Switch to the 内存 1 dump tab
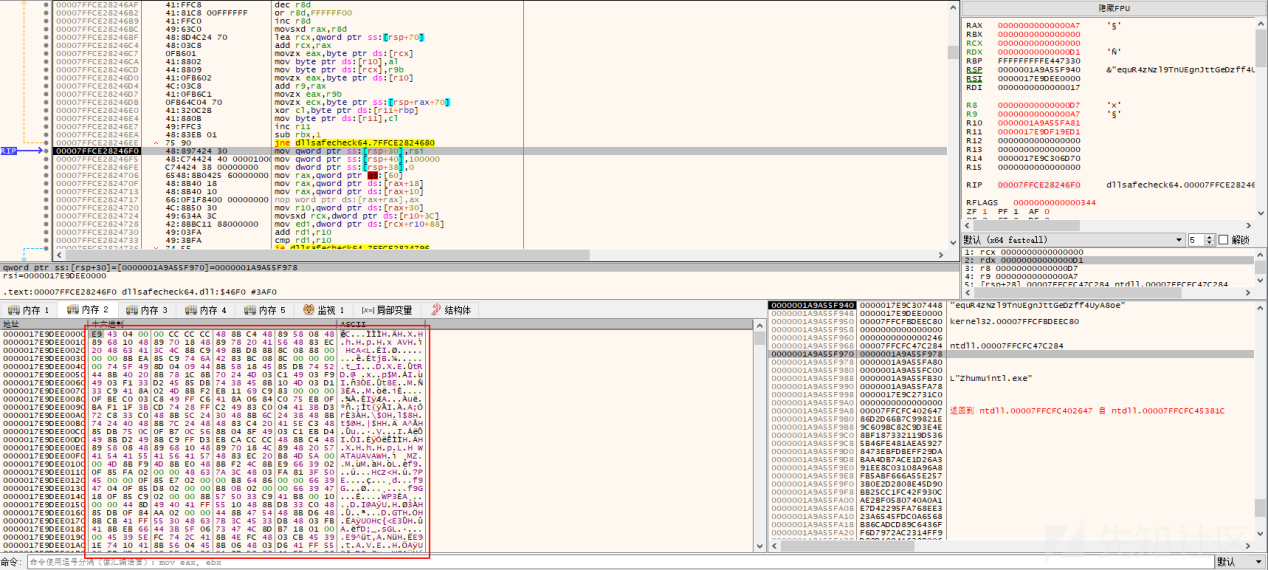 pos(27,310)
